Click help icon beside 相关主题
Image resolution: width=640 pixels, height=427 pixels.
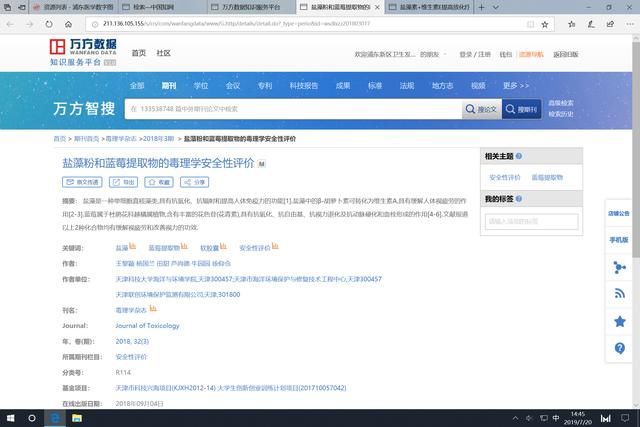pyautogui.click(x=519, y=156)
